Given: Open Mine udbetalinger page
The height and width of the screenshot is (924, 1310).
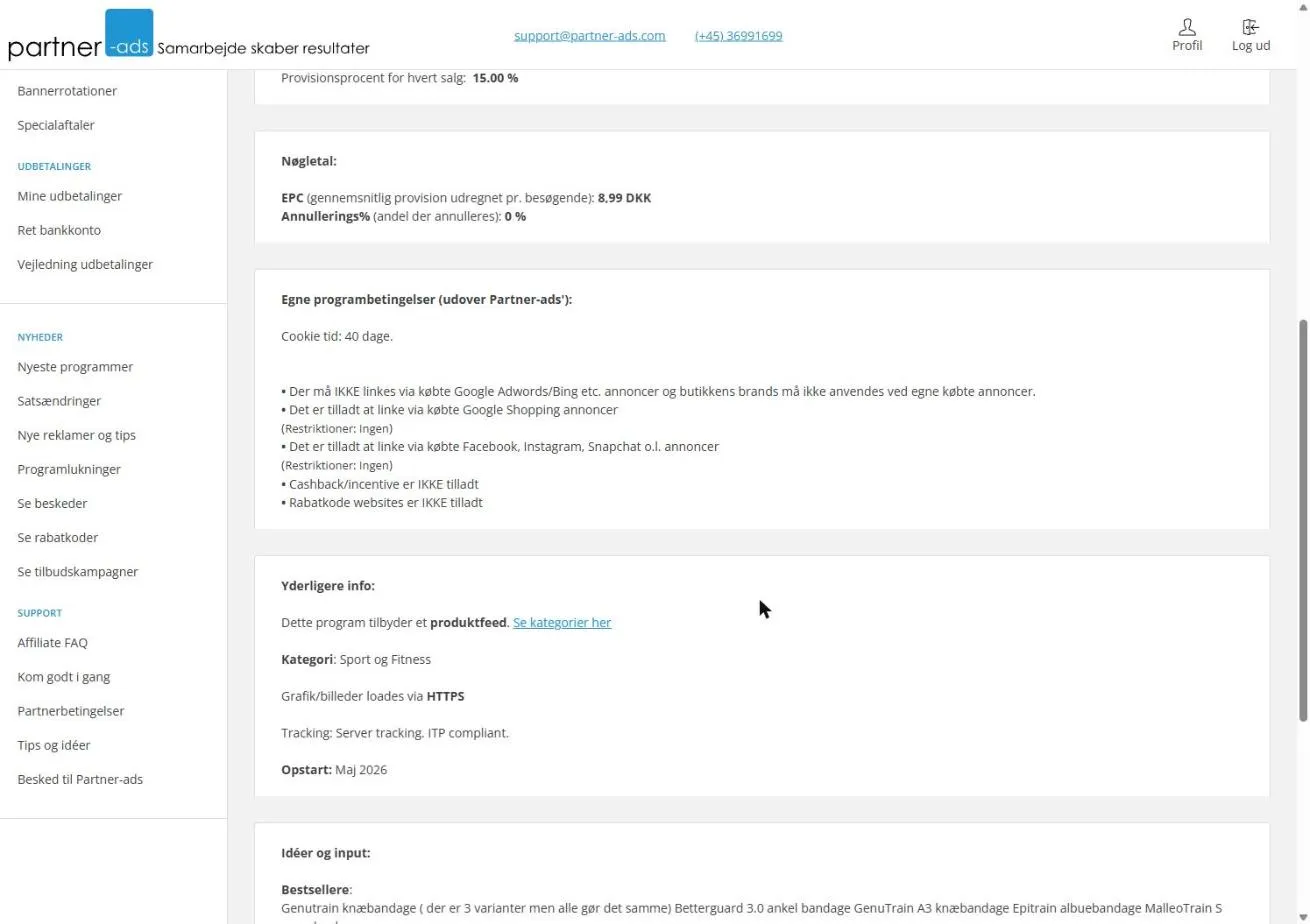Looking at the screenshot, I should [x=70, y=196].
